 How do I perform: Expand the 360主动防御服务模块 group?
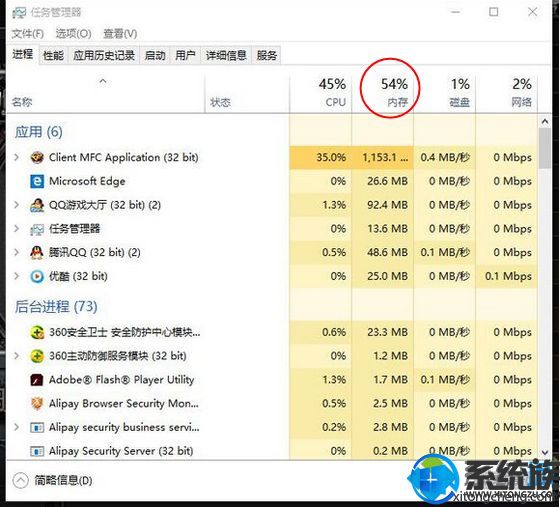pyautogui.click(x=16, y=356)
